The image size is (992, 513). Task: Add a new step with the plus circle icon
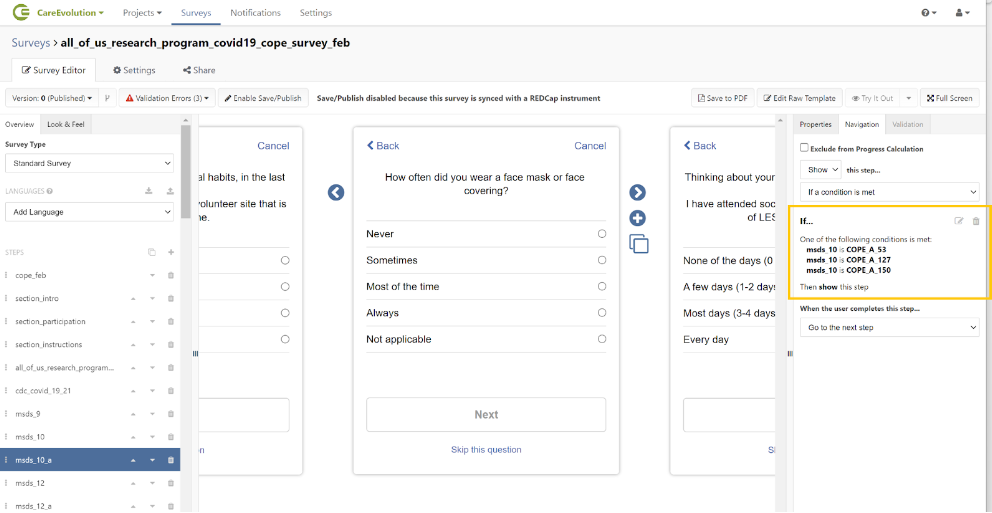click(x=637, y=218)
